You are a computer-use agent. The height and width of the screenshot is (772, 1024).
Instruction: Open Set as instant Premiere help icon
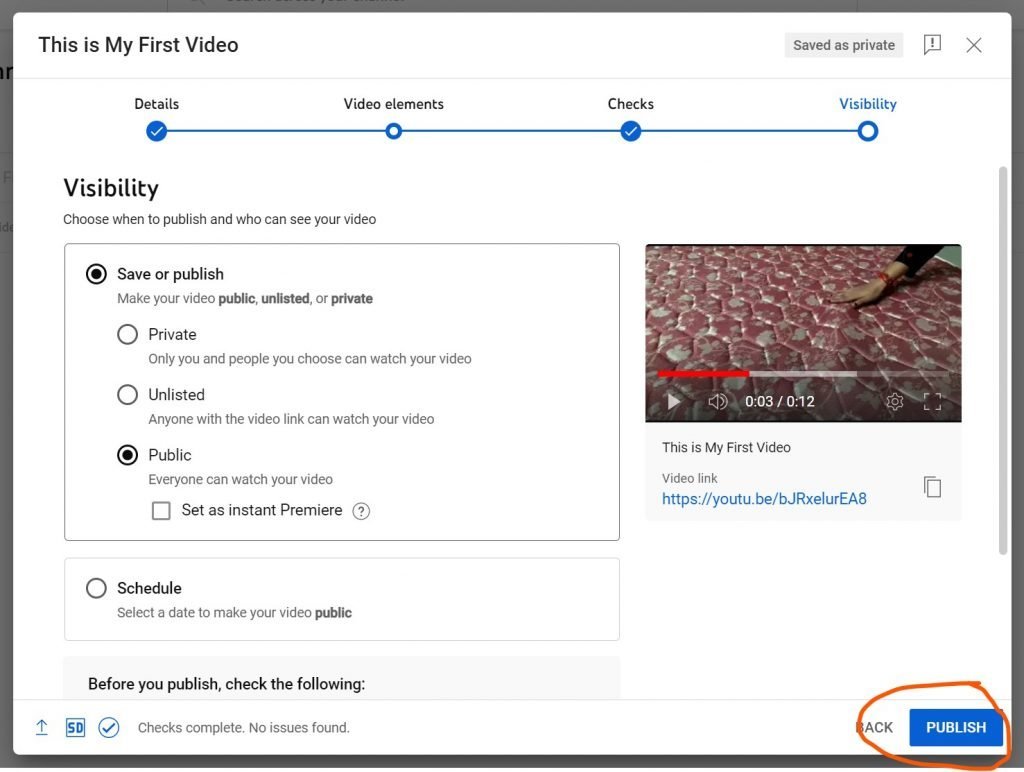(362, 511)
